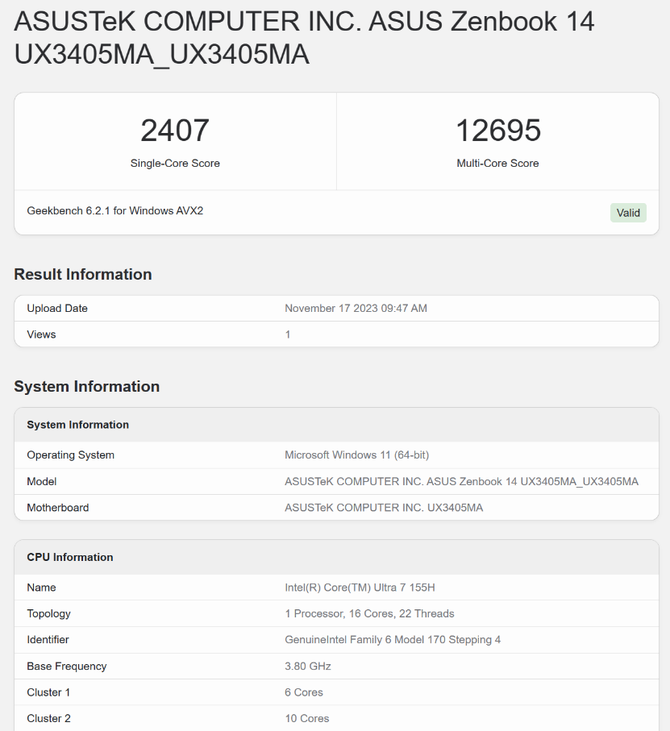The image size is (670, 731).
Task: Click the Upload Date label
Action: point(57,308)
